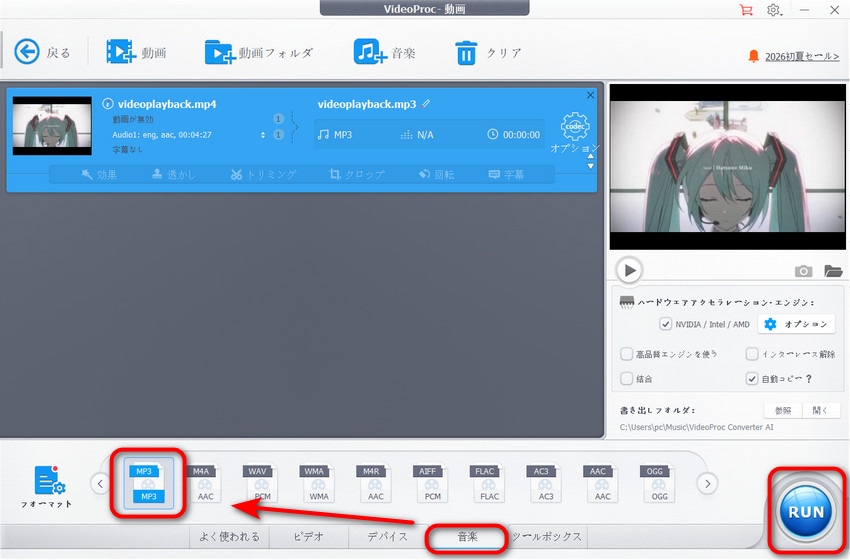This screenshot has height=560, width=850.
Task: Choose the WMA format
Action: point(318,482)
